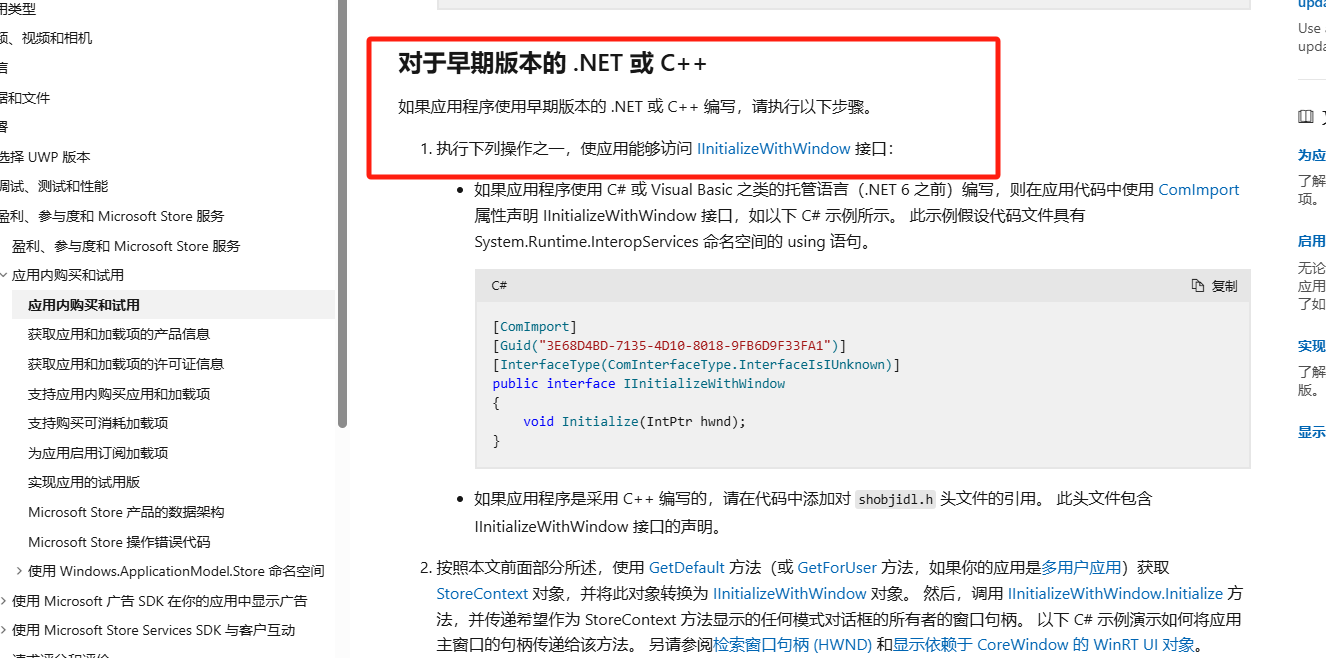Open the 多用户应用 link

click(x=1081, y=567)
